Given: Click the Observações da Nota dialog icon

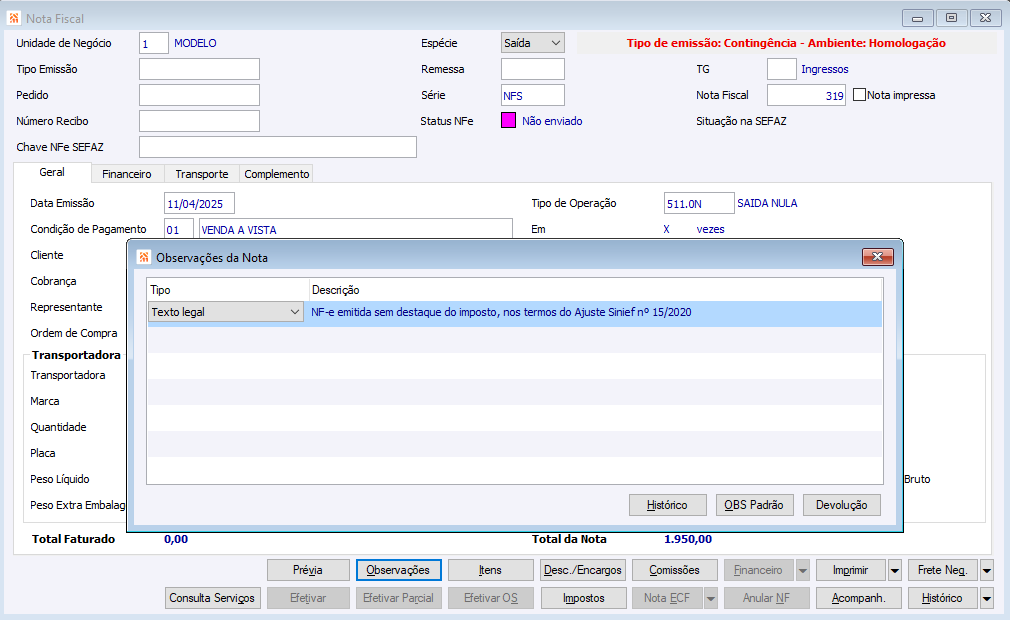Looking at the screenshot, I should coord(144,257).
